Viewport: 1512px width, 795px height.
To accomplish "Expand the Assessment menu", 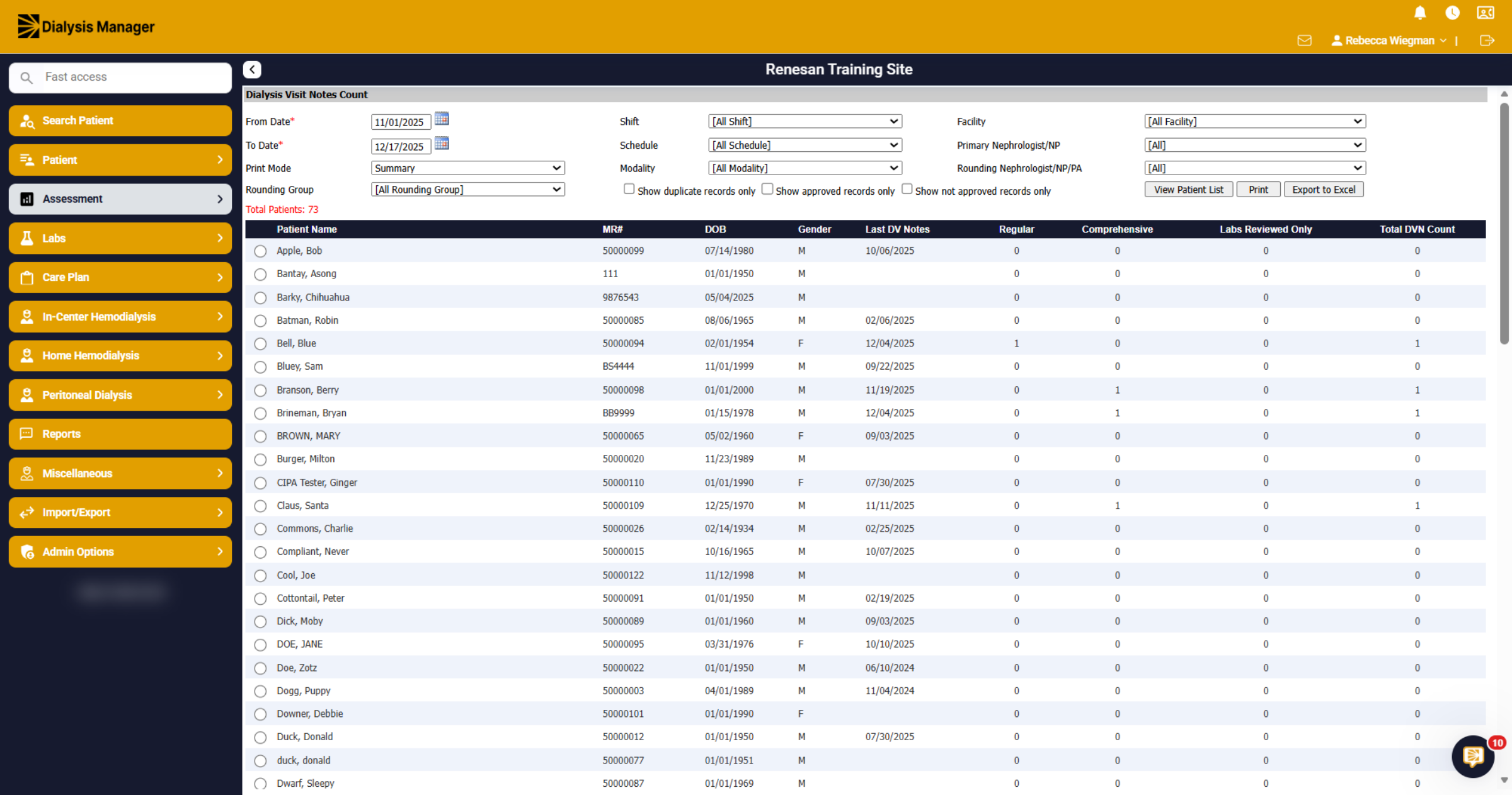I will [x=120, y=199].
